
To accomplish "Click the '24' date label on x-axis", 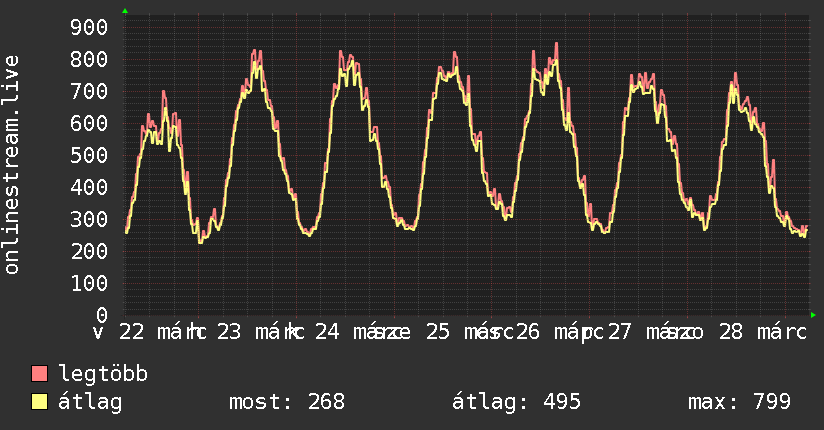I will [327, 332].
